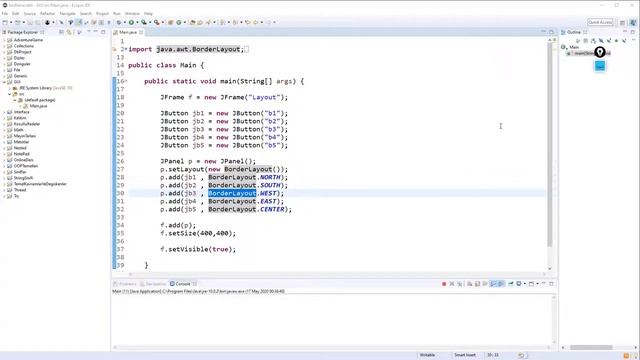Expand folded imports on line 2
640x360 pixels.
pyautogui.click(x=126, y=49)
